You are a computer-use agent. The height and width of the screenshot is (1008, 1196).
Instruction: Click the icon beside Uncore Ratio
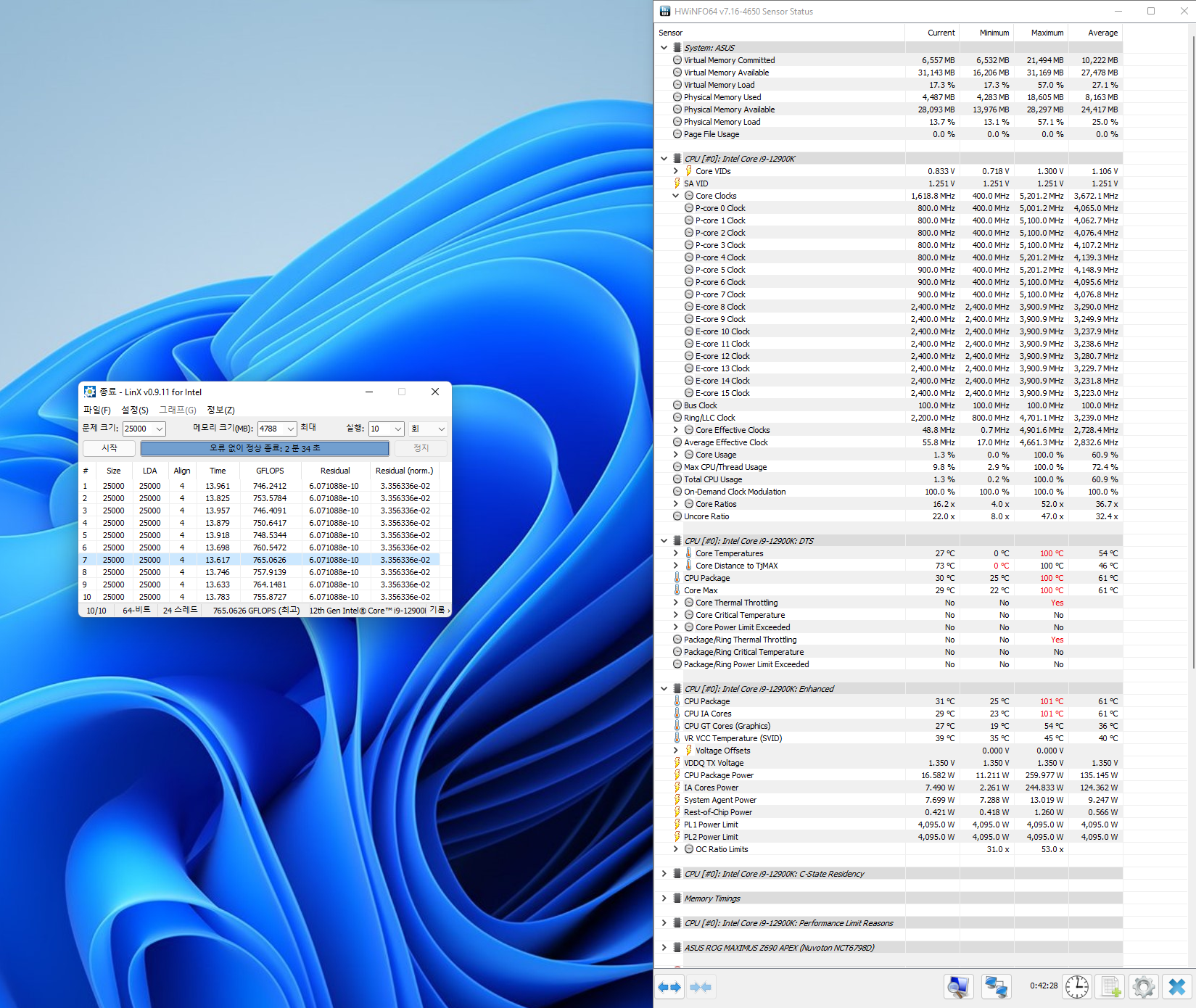click(x=677, y=516)
